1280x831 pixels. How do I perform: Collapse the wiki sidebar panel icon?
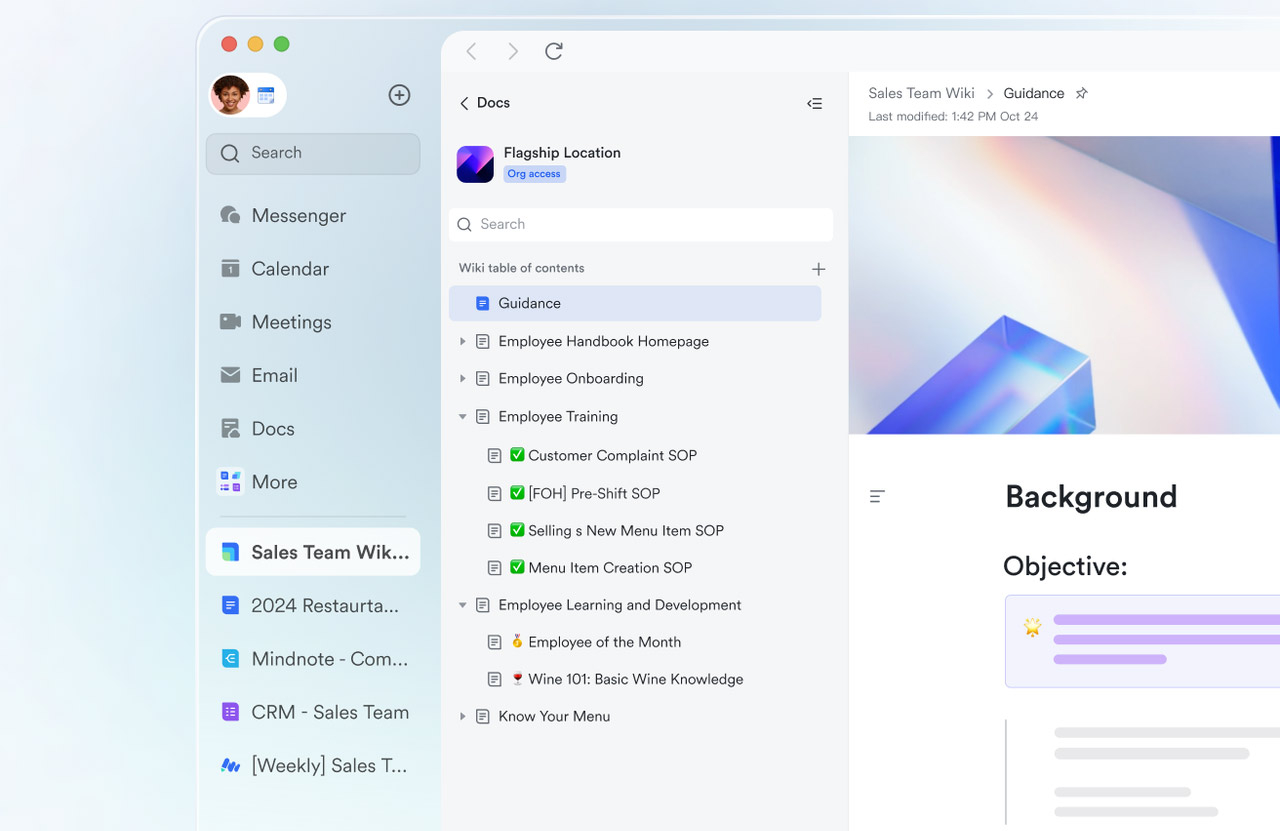point(815,103)
